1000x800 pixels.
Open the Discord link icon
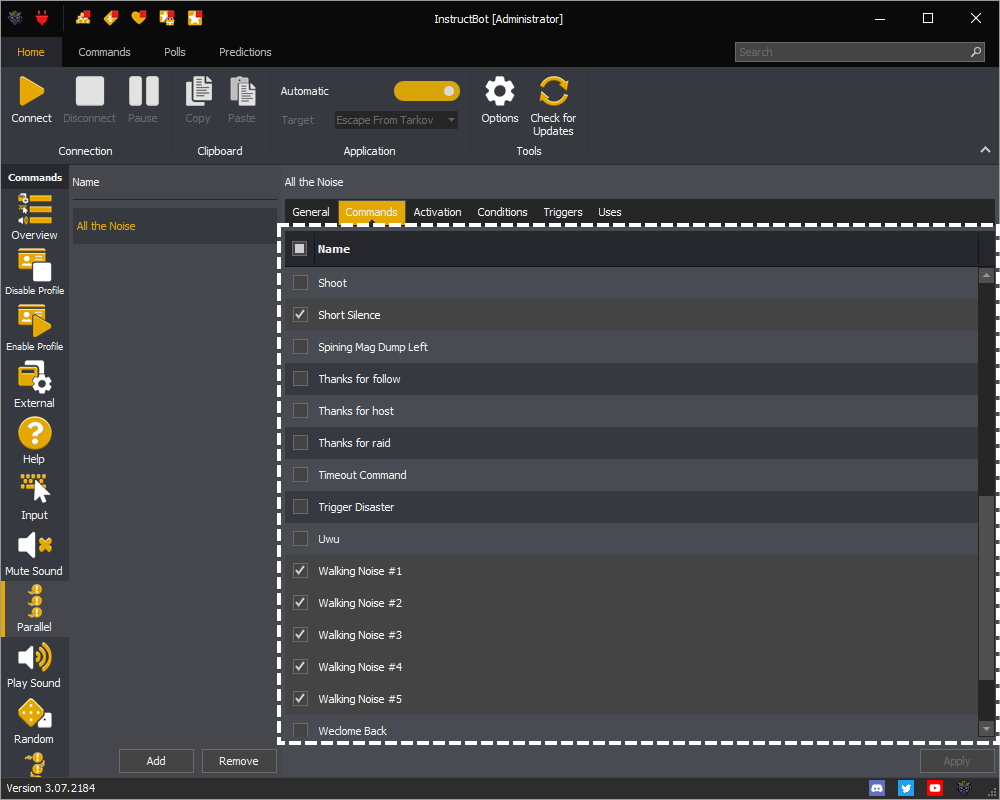[x=877, y=788]
